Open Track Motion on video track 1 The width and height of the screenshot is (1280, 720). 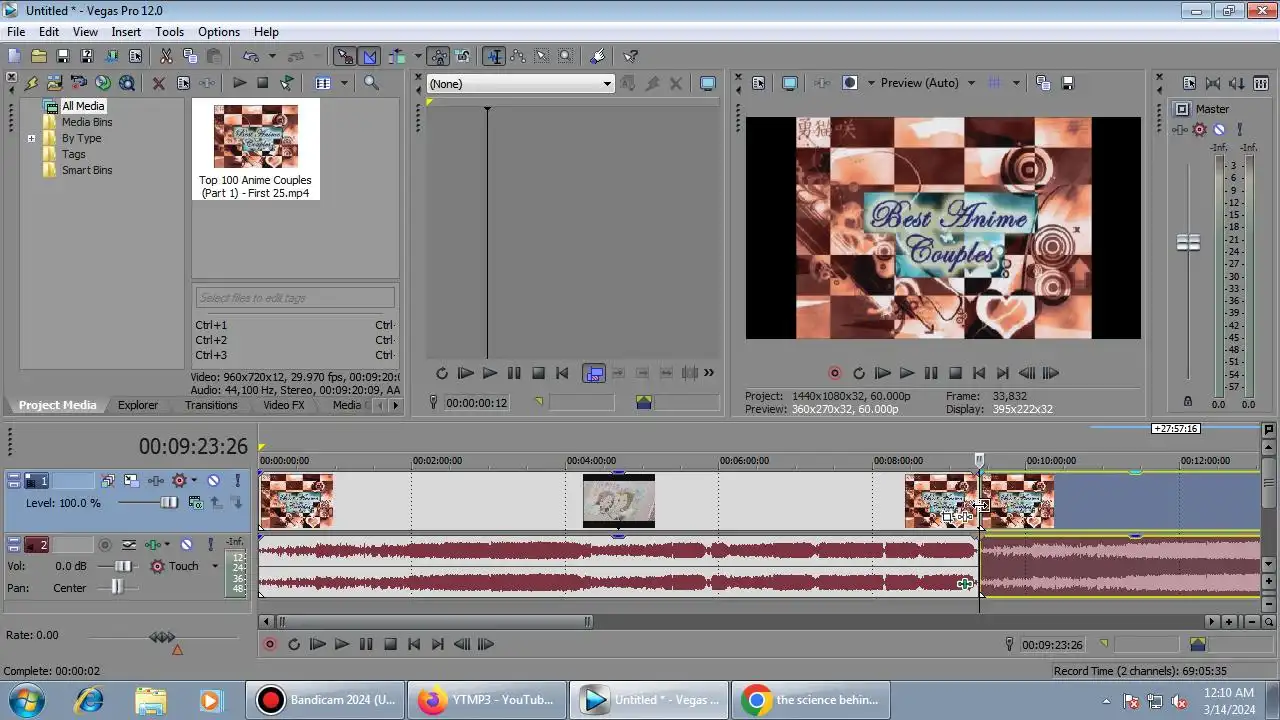point(131,481)
